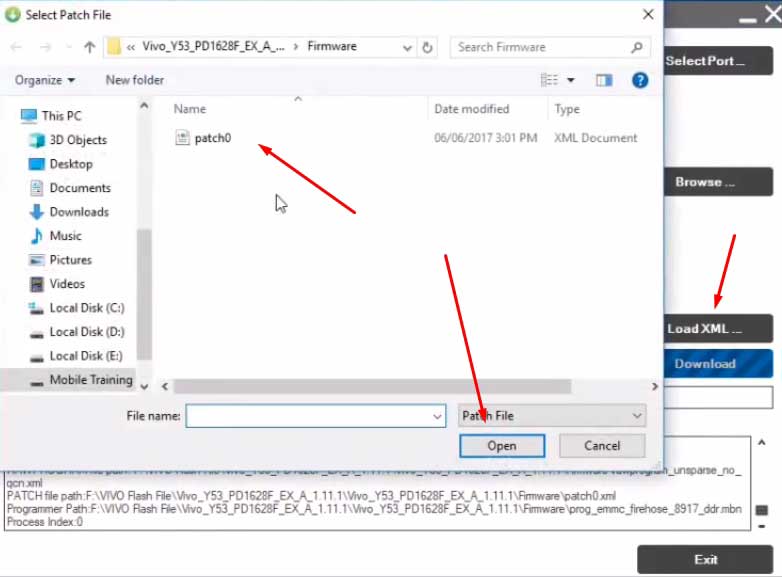The width and height of the screenshot is (782, 577).
Task: Click the search magnifier icon
Action: pyautogui.click(x=636, y=47)
